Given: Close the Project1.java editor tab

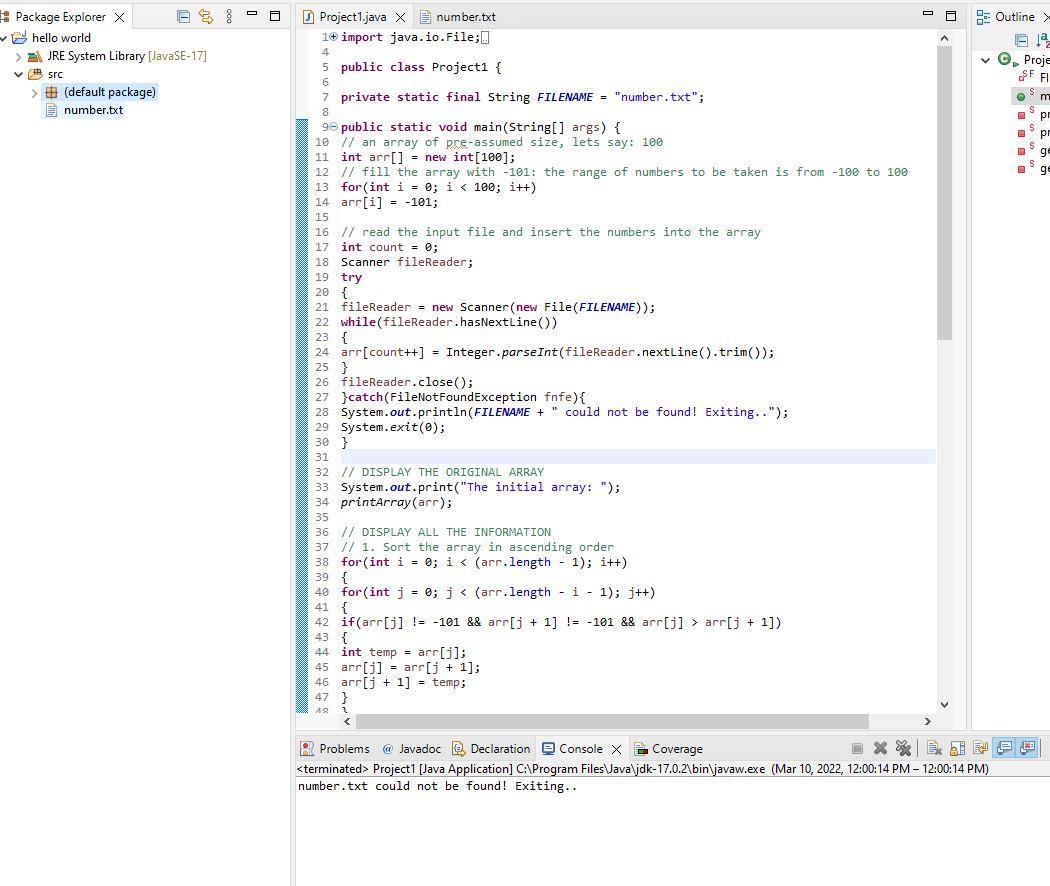Looking at the screenshot, I should point(401,17).
